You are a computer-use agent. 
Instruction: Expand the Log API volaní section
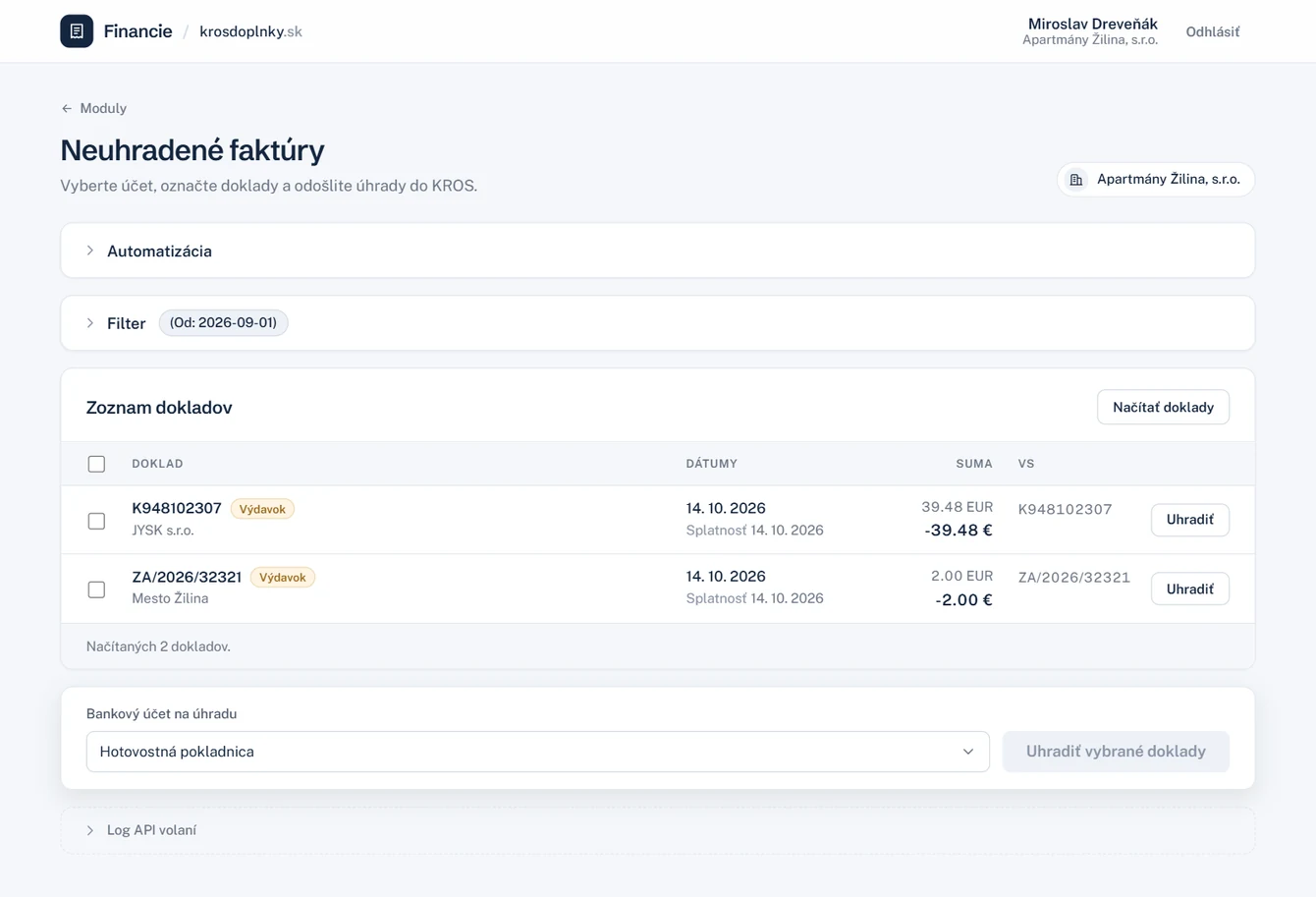[657, 830]
